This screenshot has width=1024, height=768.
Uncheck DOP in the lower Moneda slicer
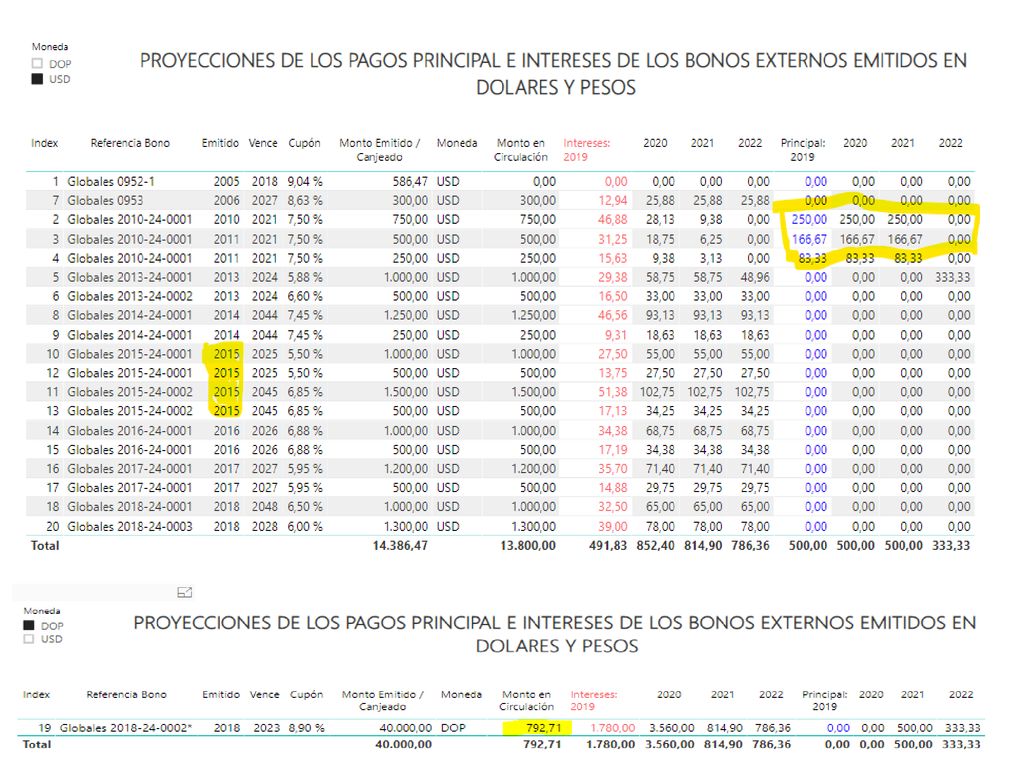pos(29,626)
